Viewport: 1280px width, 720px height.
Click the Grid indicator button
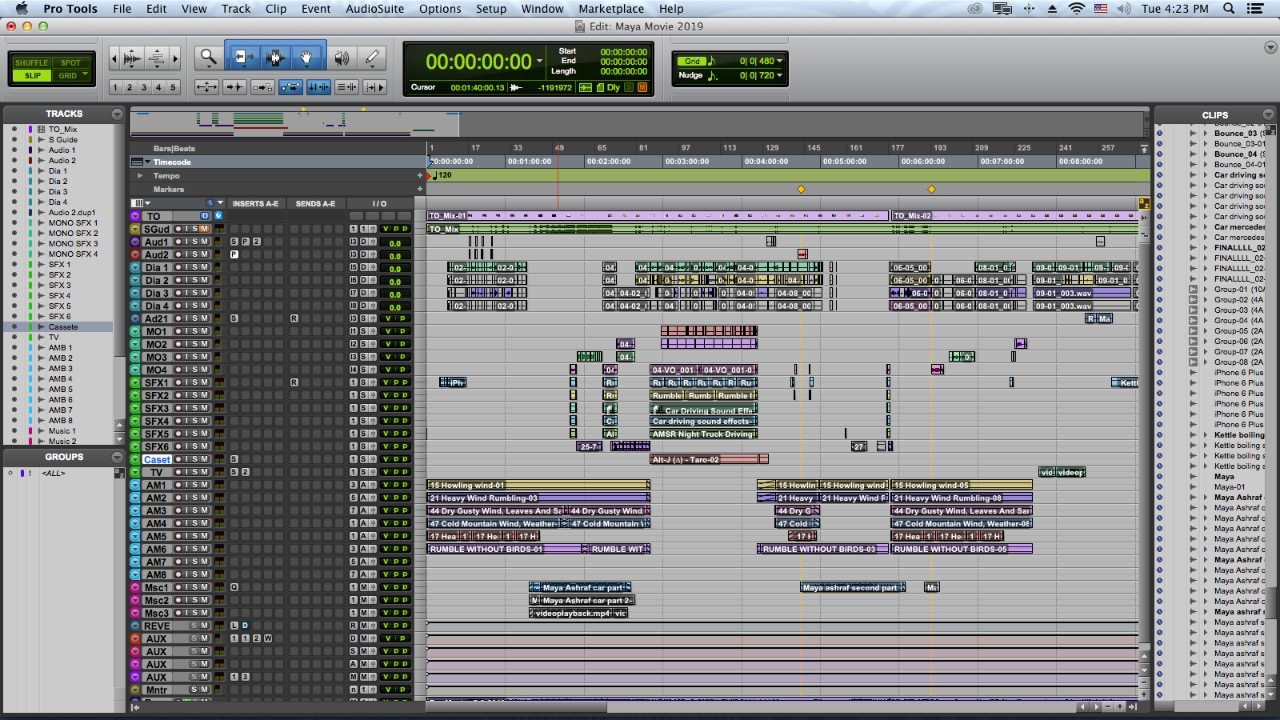point(694,61)
